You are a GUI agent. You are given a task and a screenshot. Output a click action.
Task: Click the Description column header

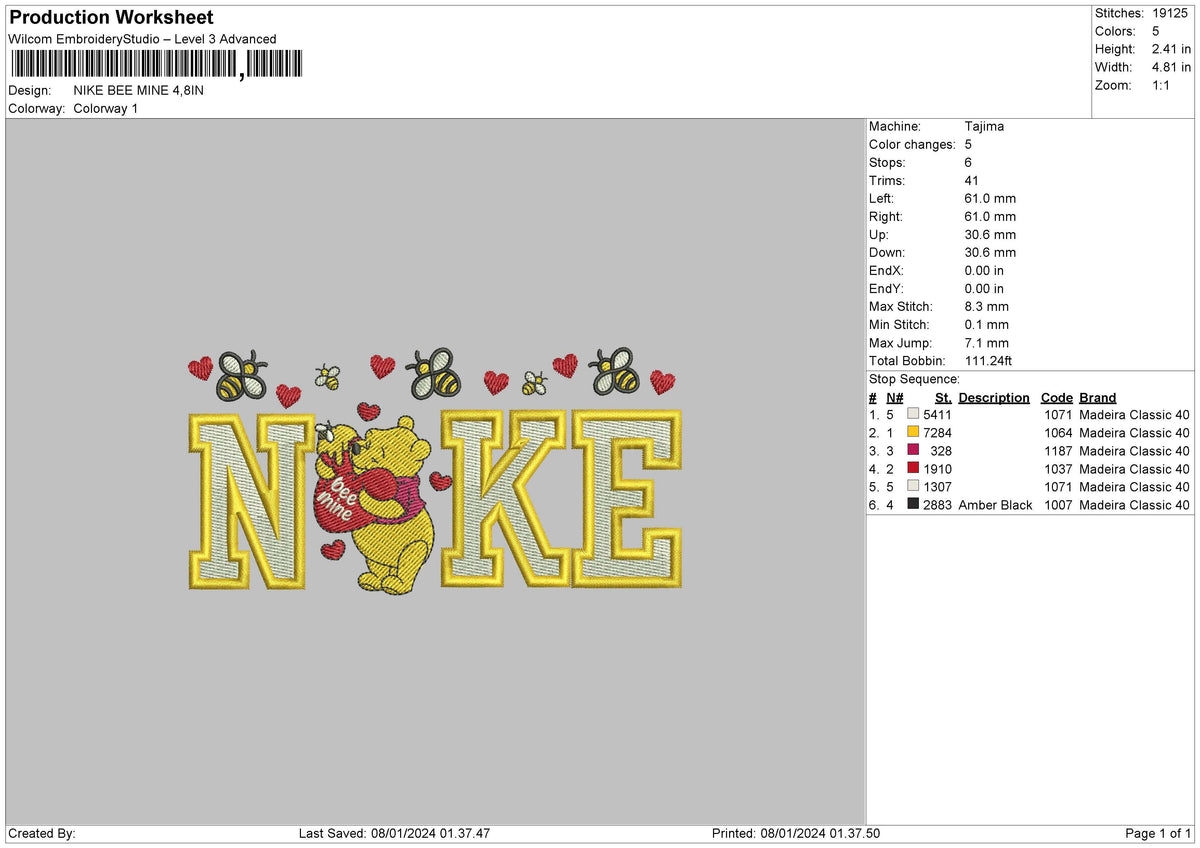(994, 397)
